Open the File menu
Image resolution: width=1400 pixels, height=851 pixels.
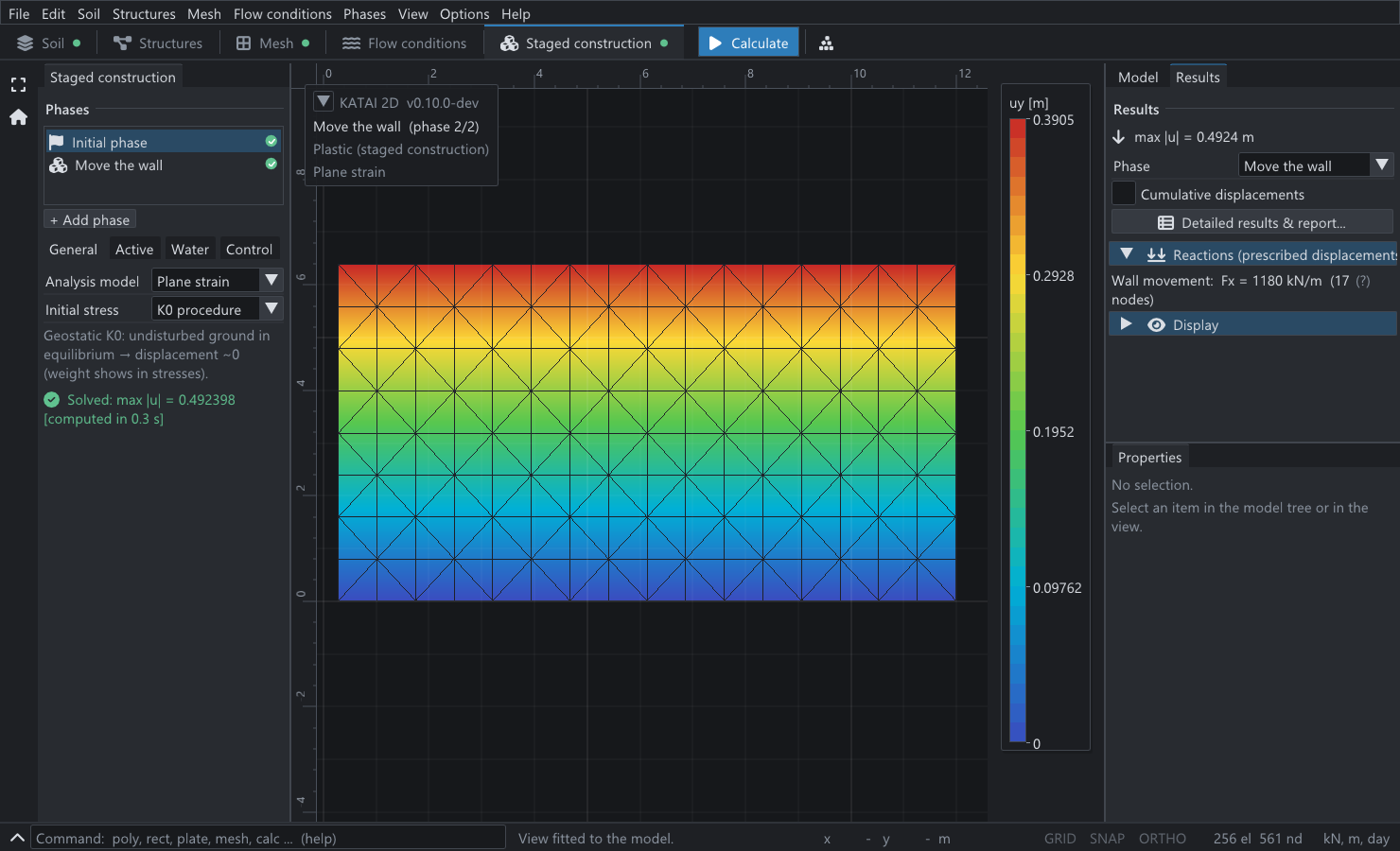pos(19,14)
